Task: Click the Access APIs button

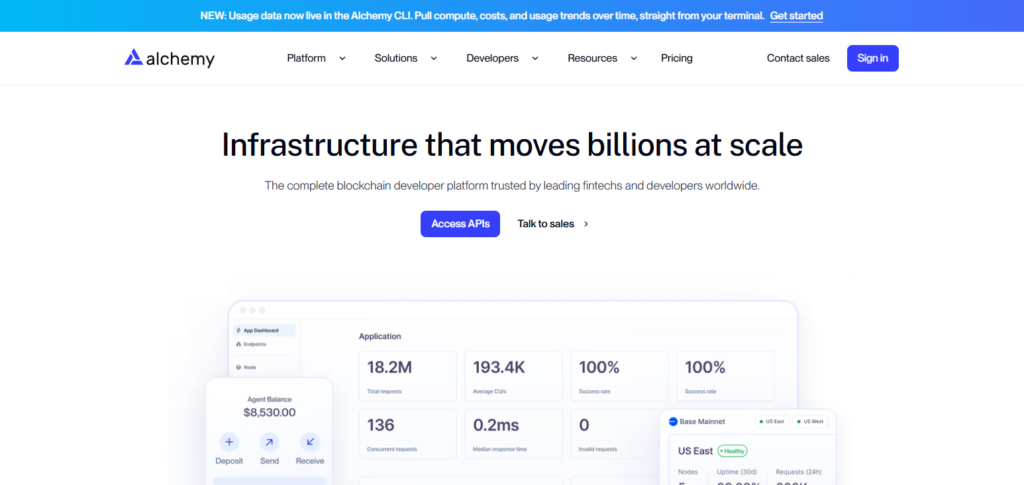Action: click(x=460, y=224)
